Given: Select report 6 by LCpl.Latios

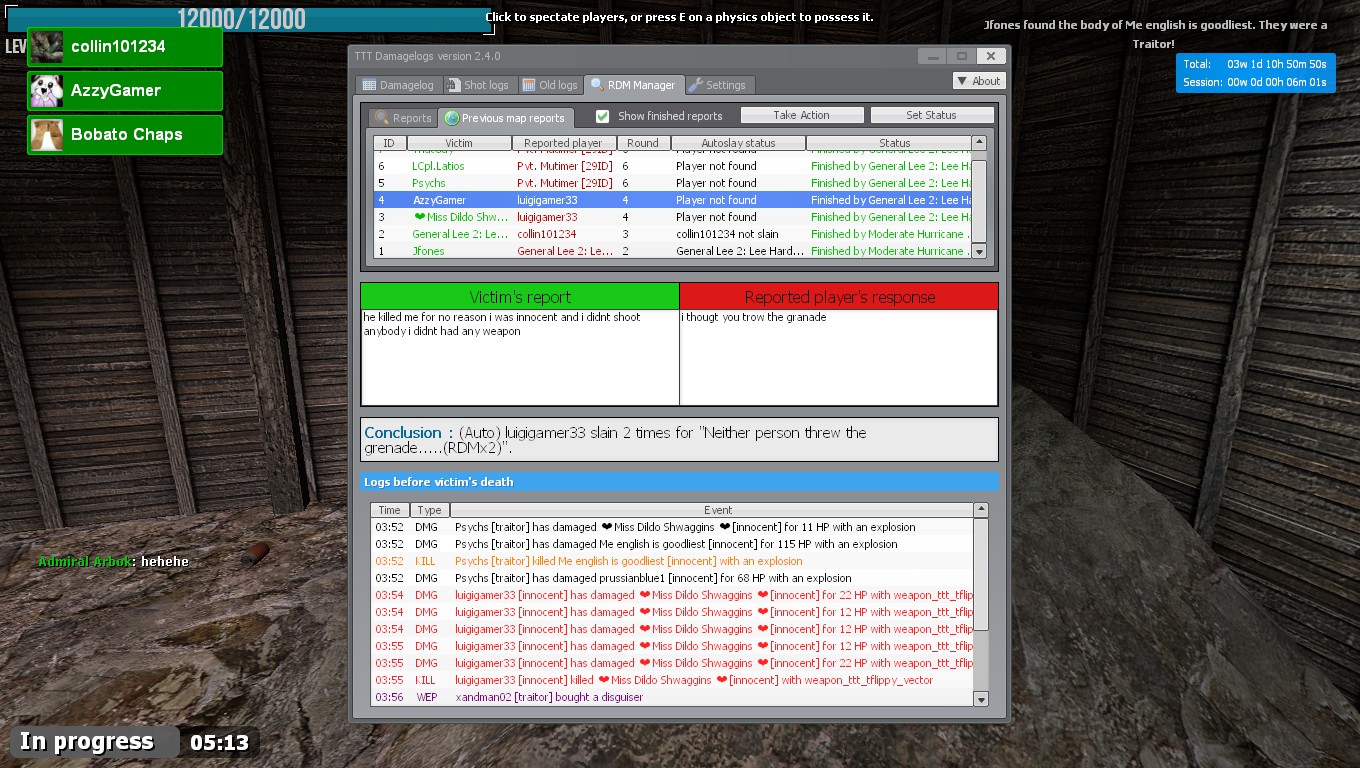Looking at the screenshot, I should [672, 166].
